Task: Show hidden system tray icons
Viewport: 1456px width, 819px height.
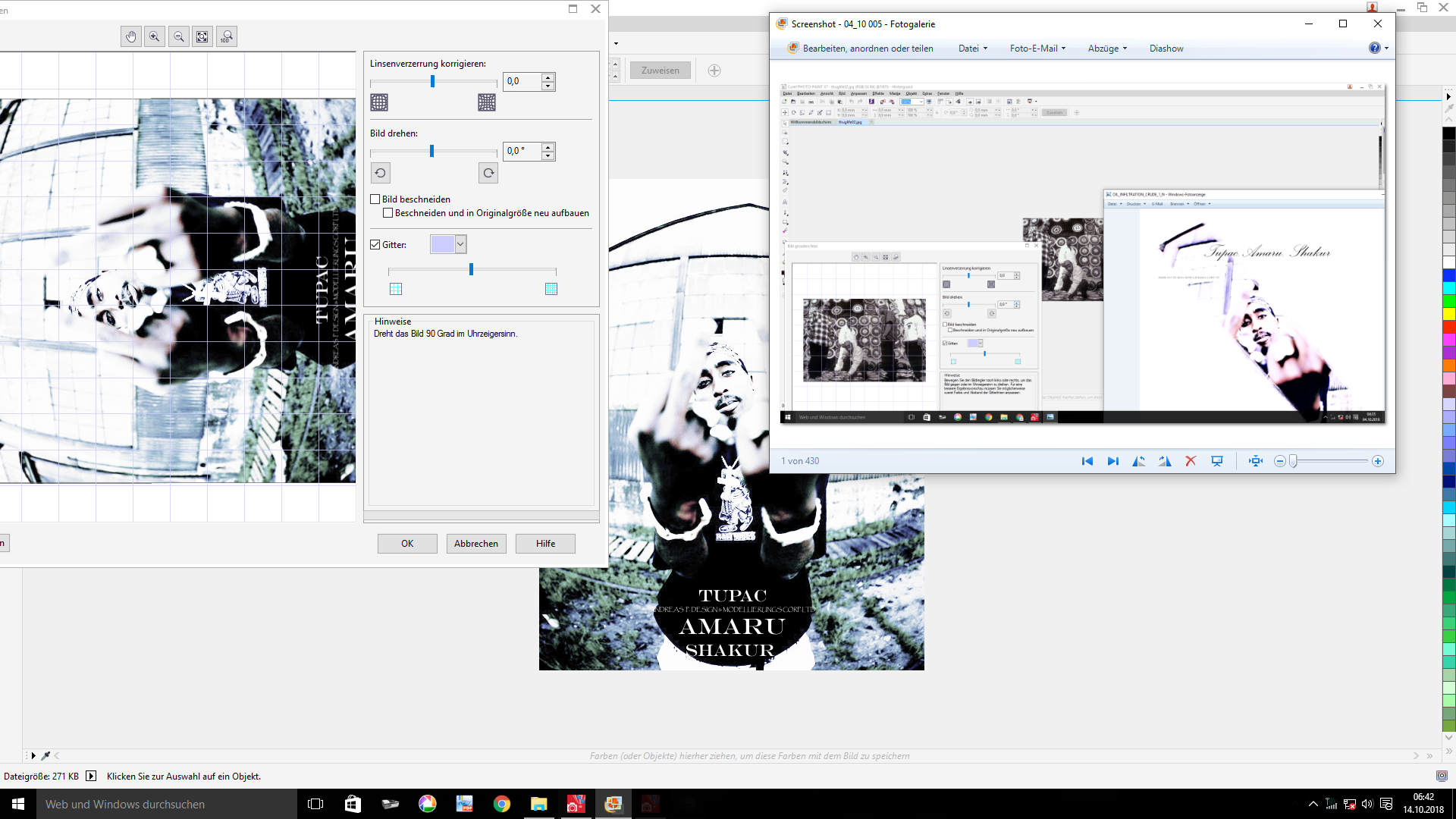Action: click(1313, 804)
